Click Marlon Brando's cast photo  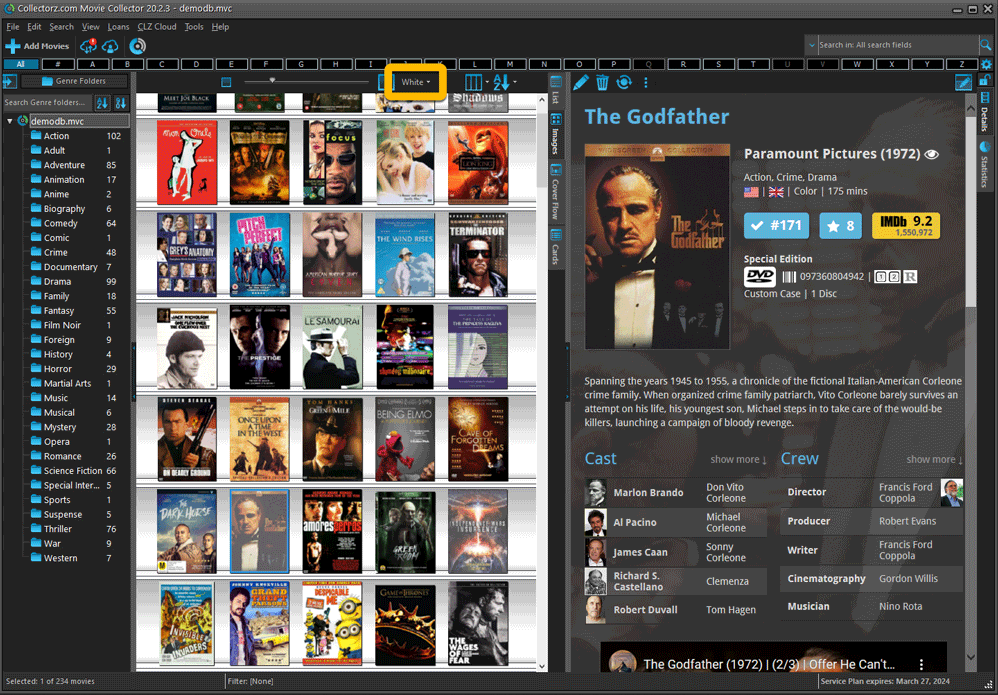[x=596, y=493]
